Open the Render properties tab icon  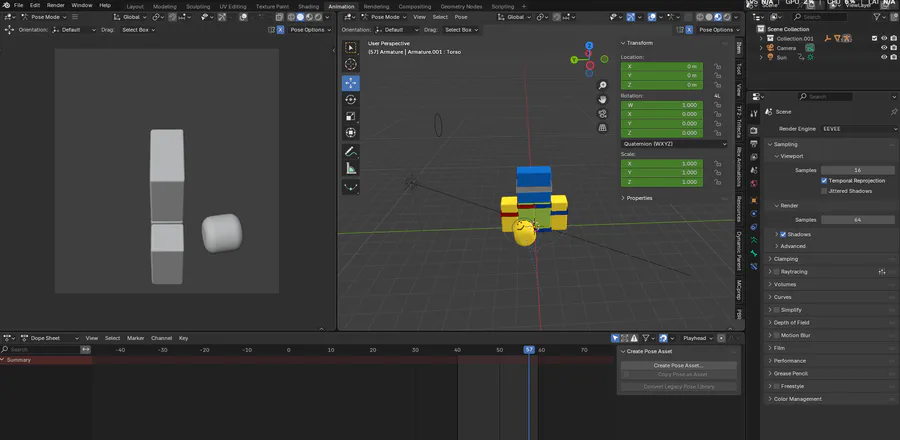754,131
